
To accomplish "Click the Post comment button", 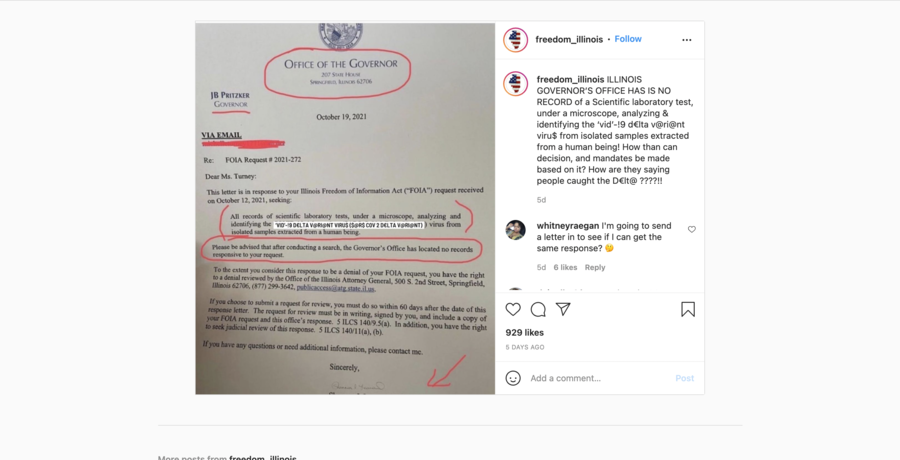I will [x=684, y=378].
